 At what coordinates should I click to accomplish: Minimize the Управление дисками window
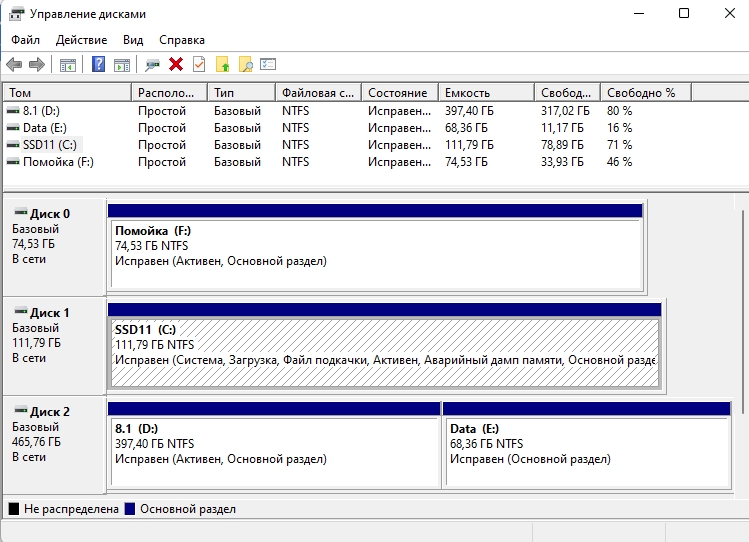[639, 13]
